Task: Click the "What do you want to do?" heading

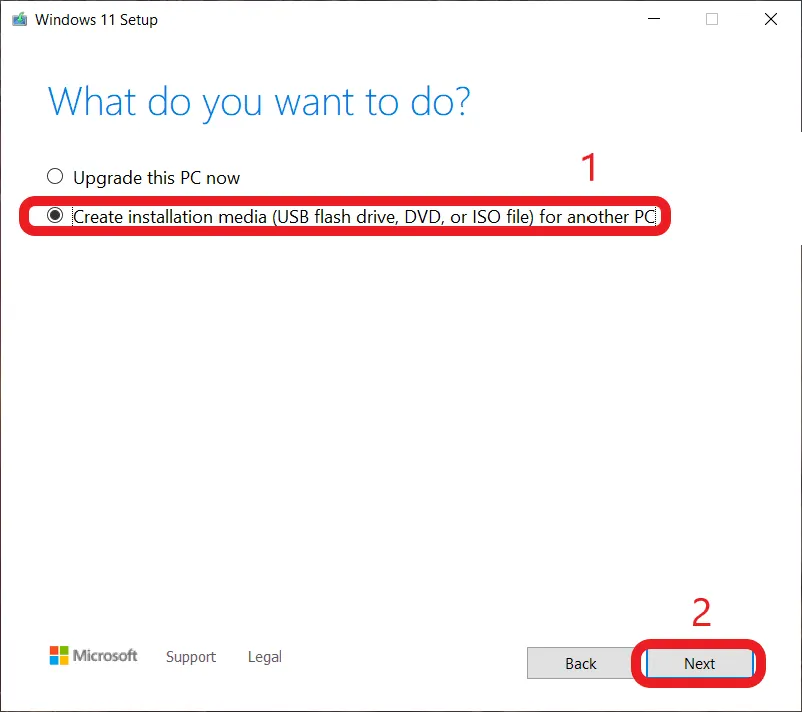Action: pyautogui.click(x=259, y=102)
